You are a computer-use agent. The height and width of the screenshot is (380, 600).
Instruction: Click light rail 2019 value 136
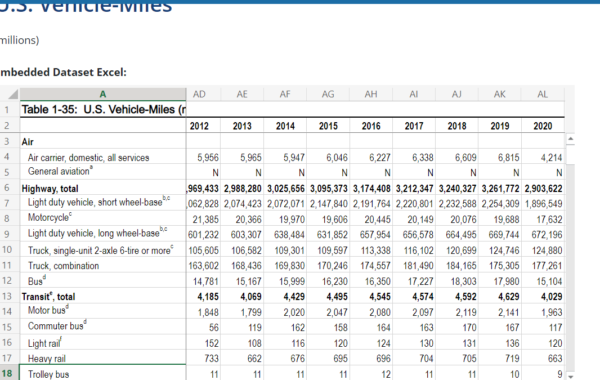point(500,343)
